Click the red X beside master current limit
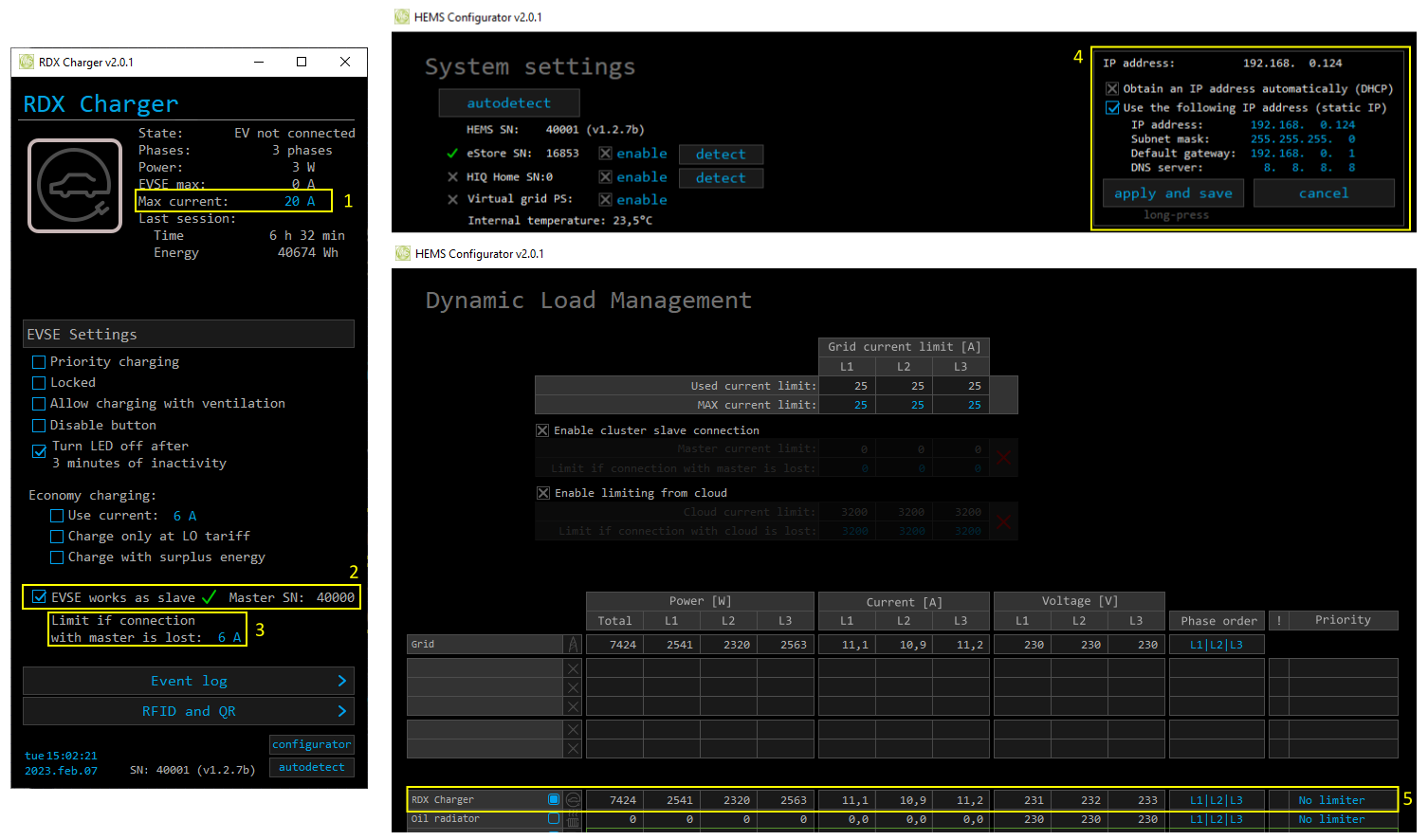The image size is (1428, 840). 1003,459
